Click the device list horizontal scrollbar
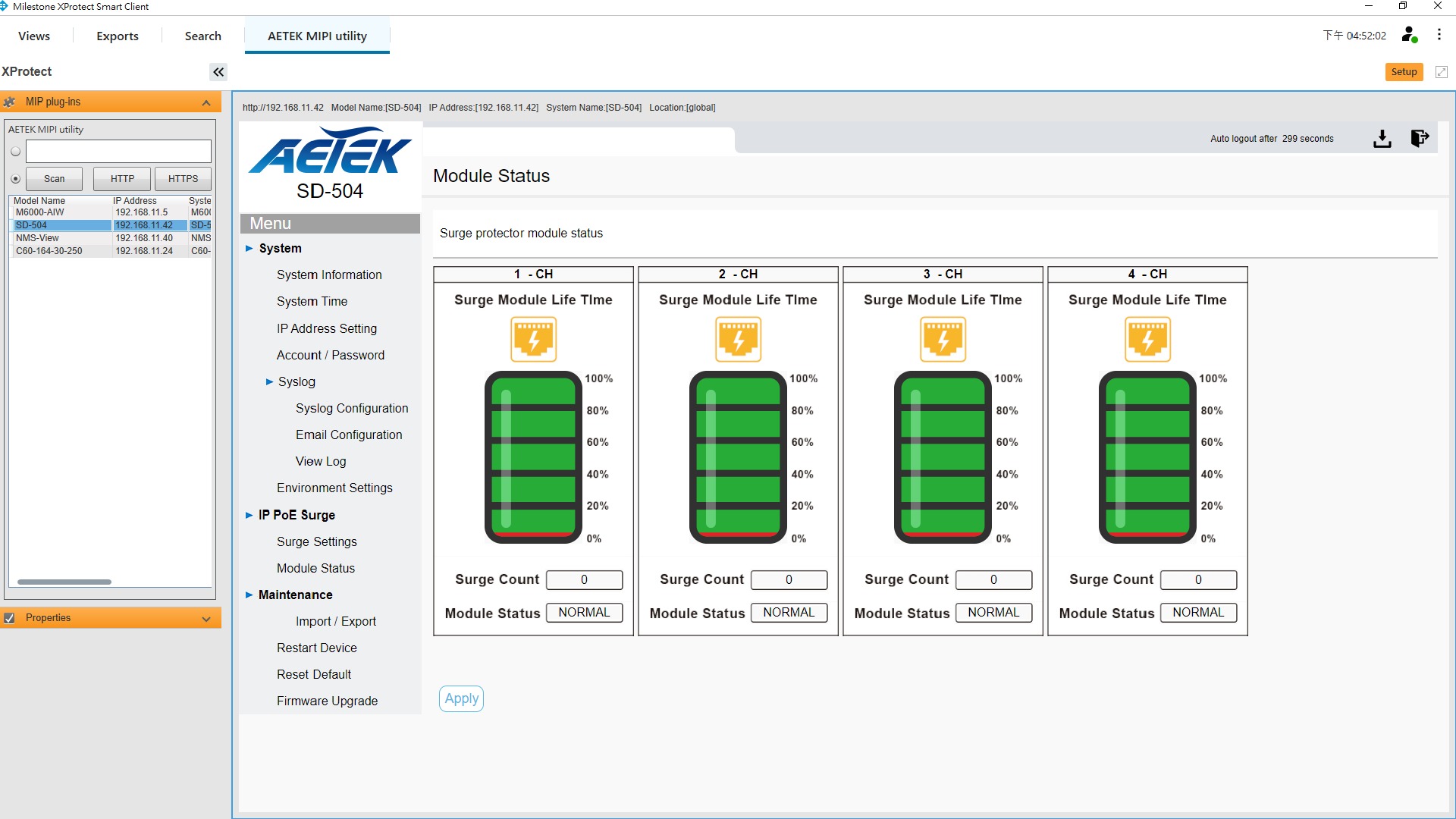Image resolution: width=1456 pixels, height=819 pixels. [64, 582]
